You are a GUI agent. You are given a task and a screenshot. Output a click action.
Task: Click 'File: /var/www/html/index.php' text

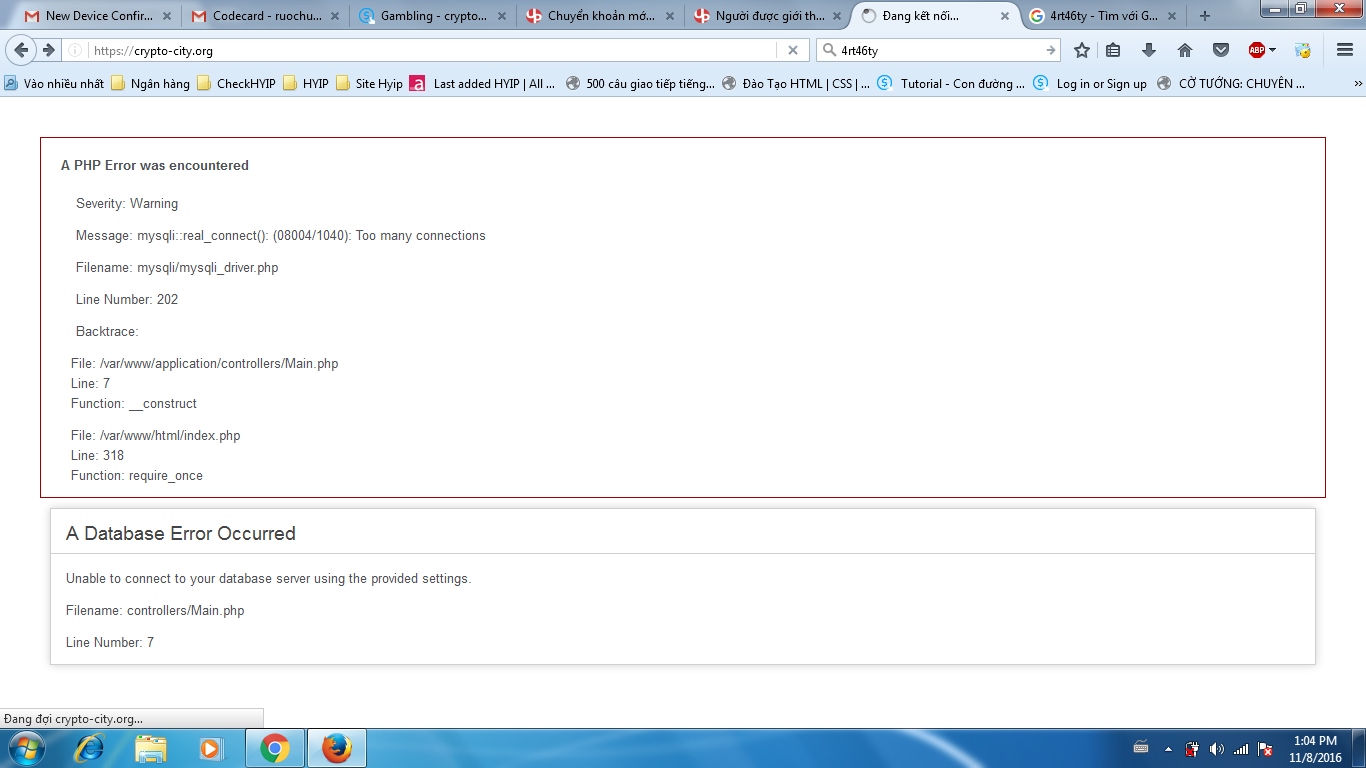156,435
